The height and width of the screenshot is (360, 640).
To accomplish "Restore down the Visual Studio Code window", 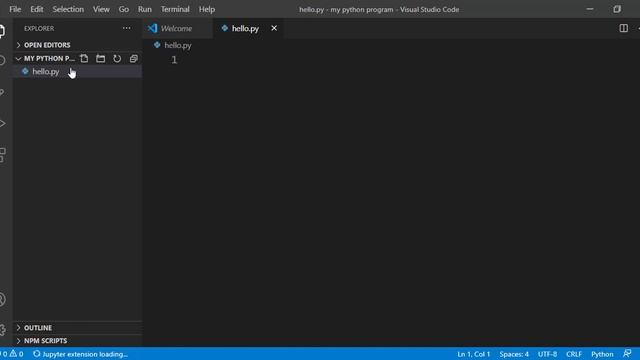I will [617, 9].
